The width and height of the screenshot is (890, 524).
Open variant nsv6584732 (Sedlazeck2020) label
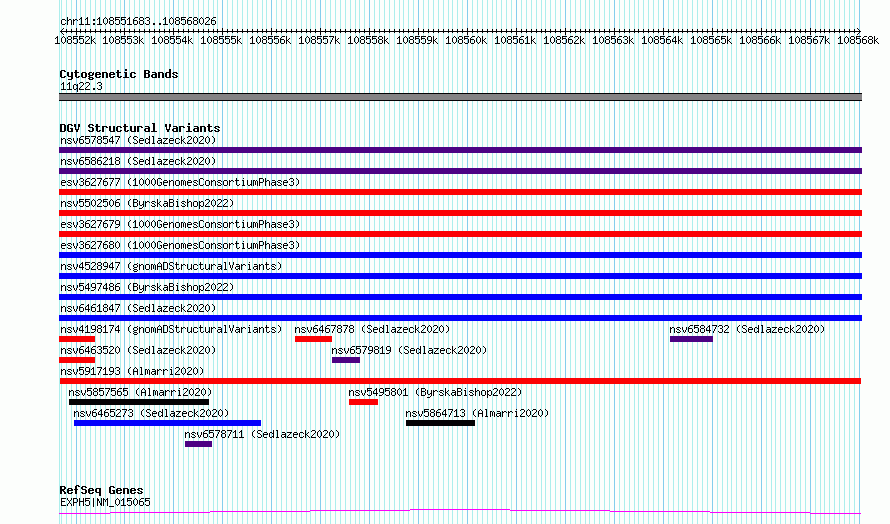747,329
